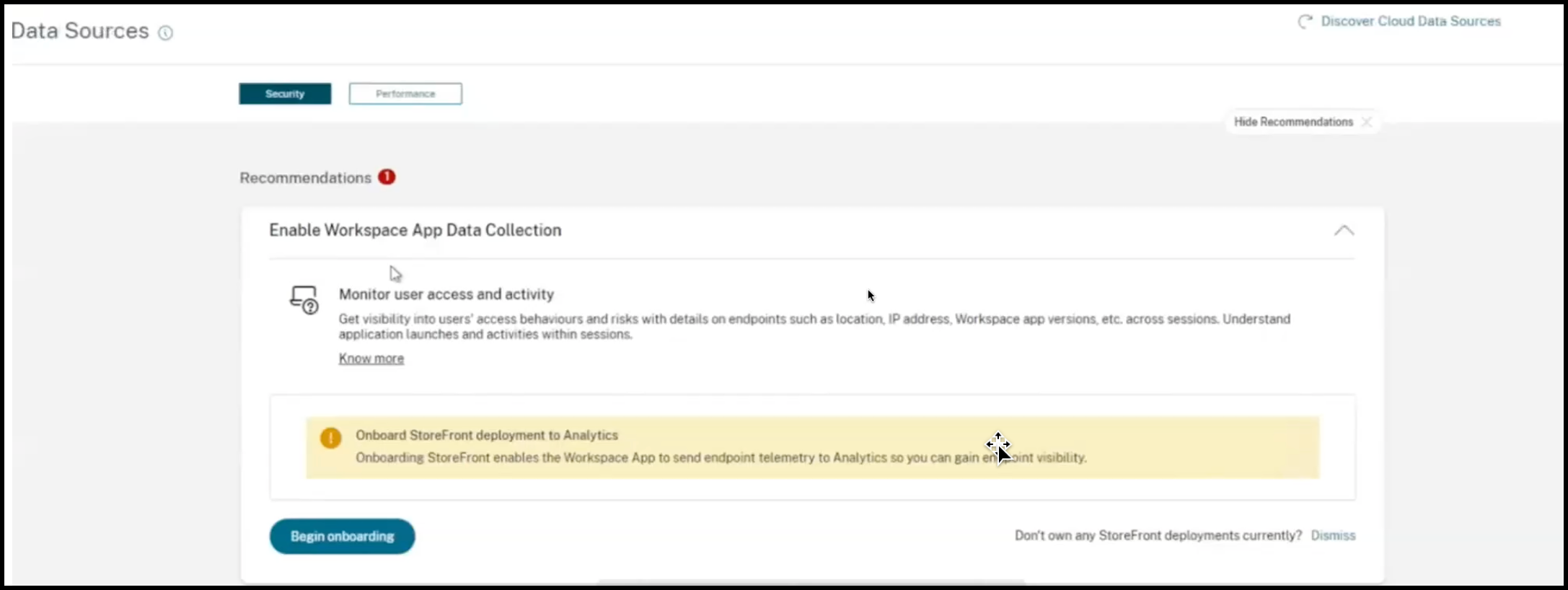Click the monitor user access icon

coord(304,299)
